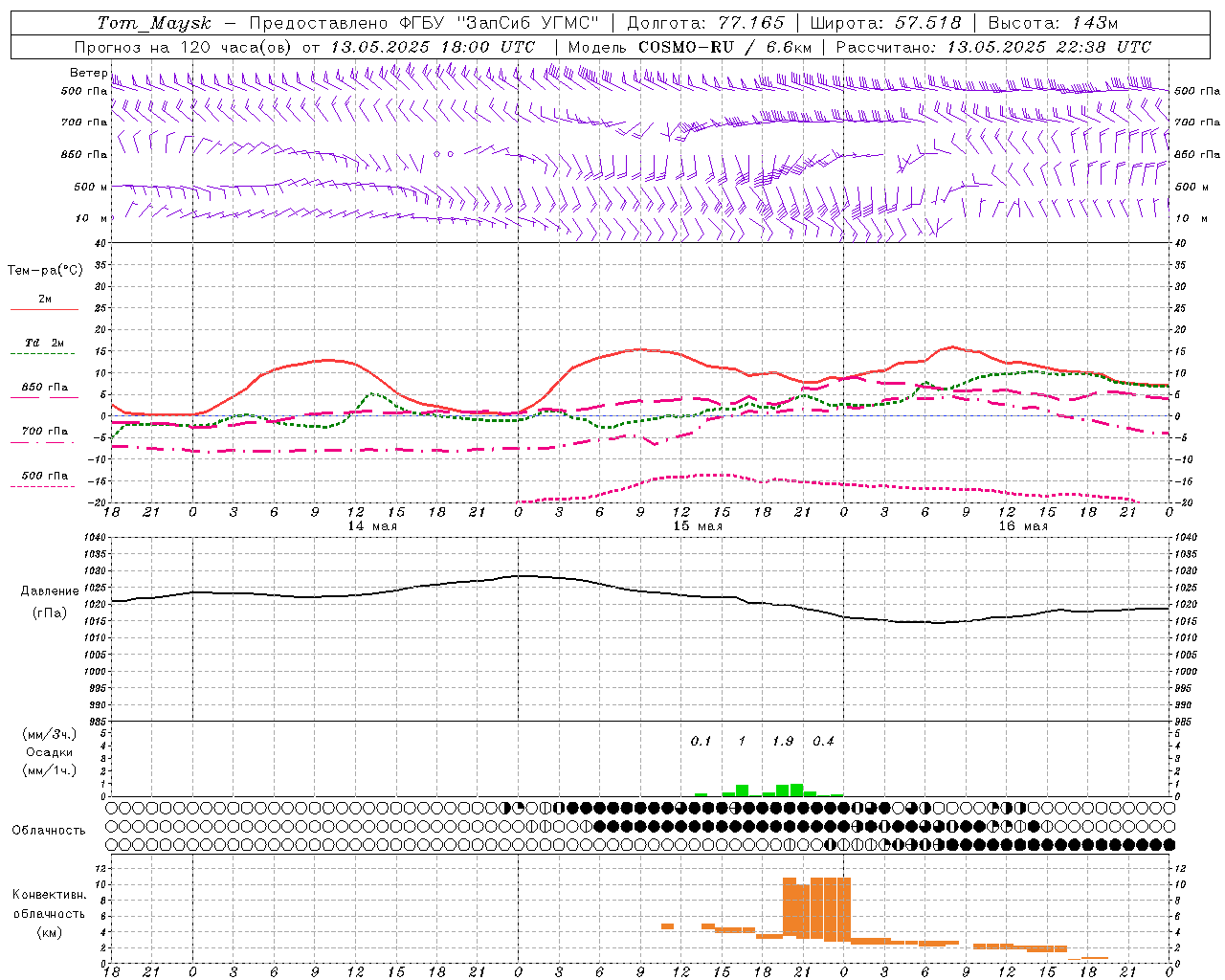Click the 'Давление' pressure panel label
The image size is (1225, 980).
(x=50, y=591)
